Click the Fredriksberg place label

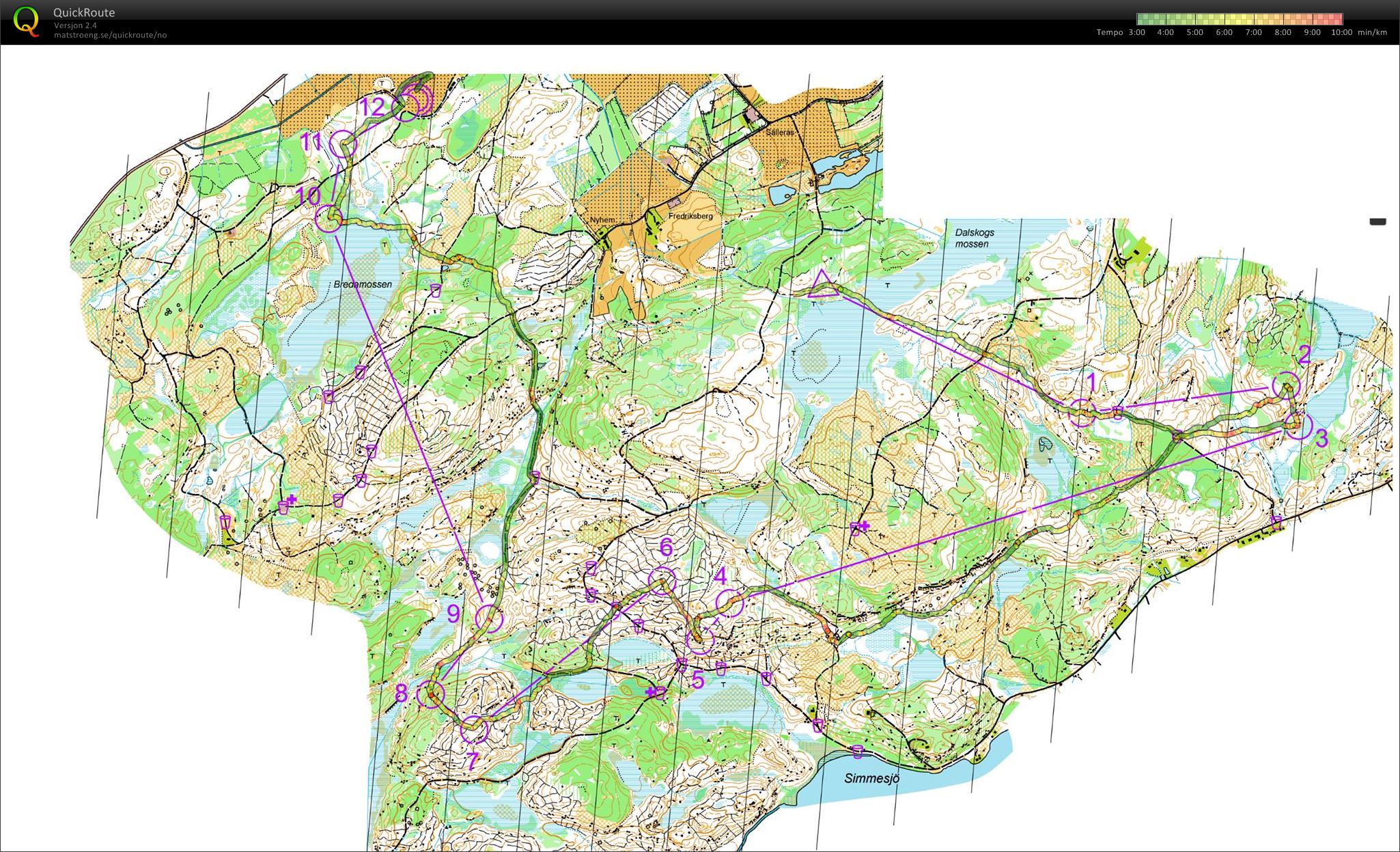tap(690, 216)
